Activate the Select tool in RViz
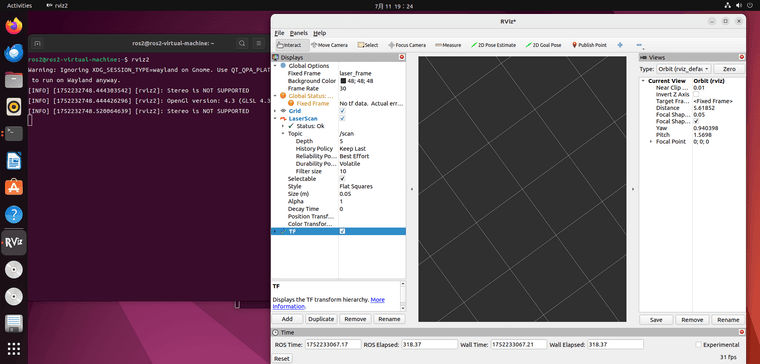 [368, 45]
